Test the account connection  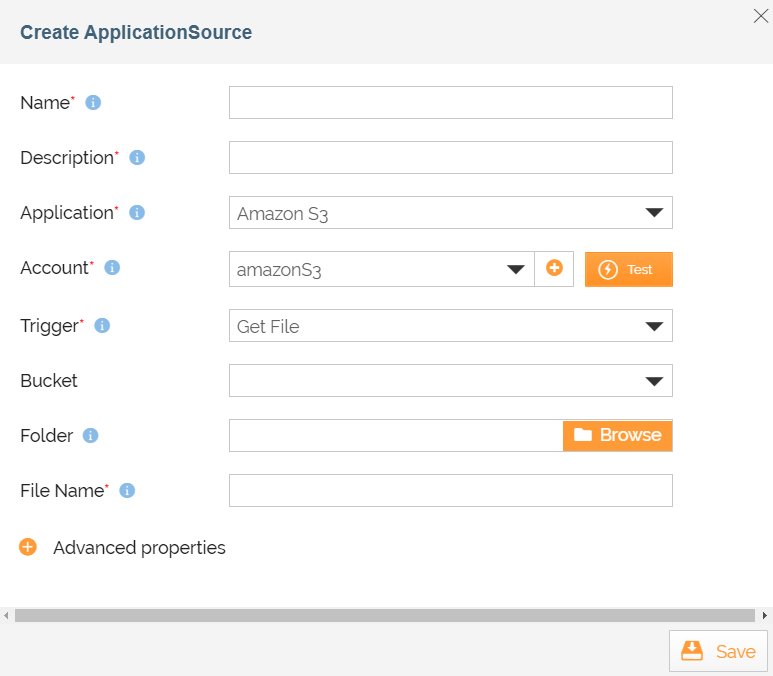click(628, 269)
